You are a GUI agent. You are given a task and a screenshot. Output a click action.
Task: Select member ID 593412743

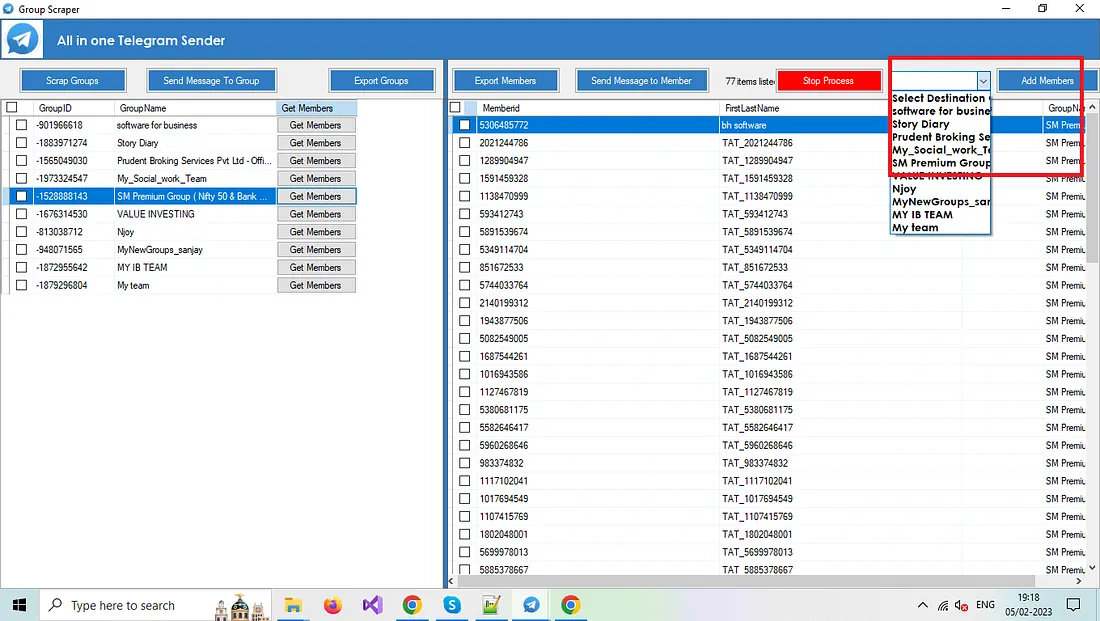tap(502, 214)
